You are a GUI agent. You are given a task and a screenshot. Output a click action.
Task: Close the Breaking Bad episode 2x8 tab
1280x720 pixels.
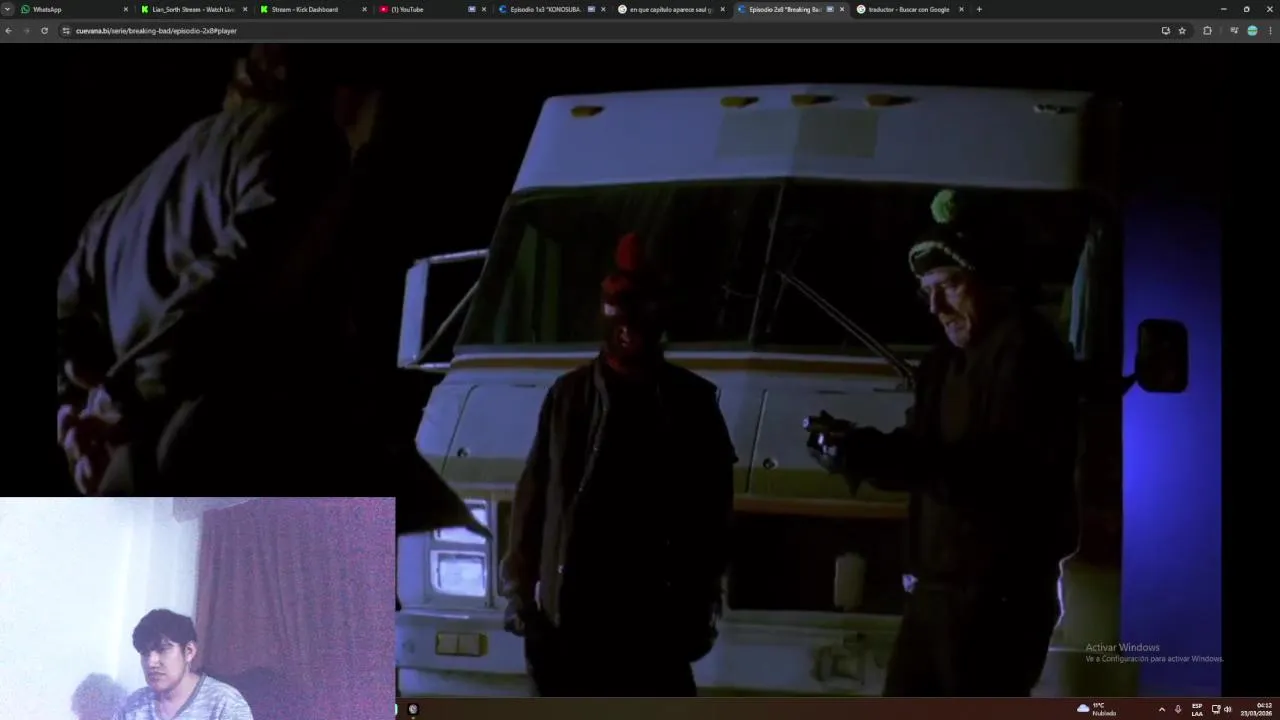coord(842,9)
